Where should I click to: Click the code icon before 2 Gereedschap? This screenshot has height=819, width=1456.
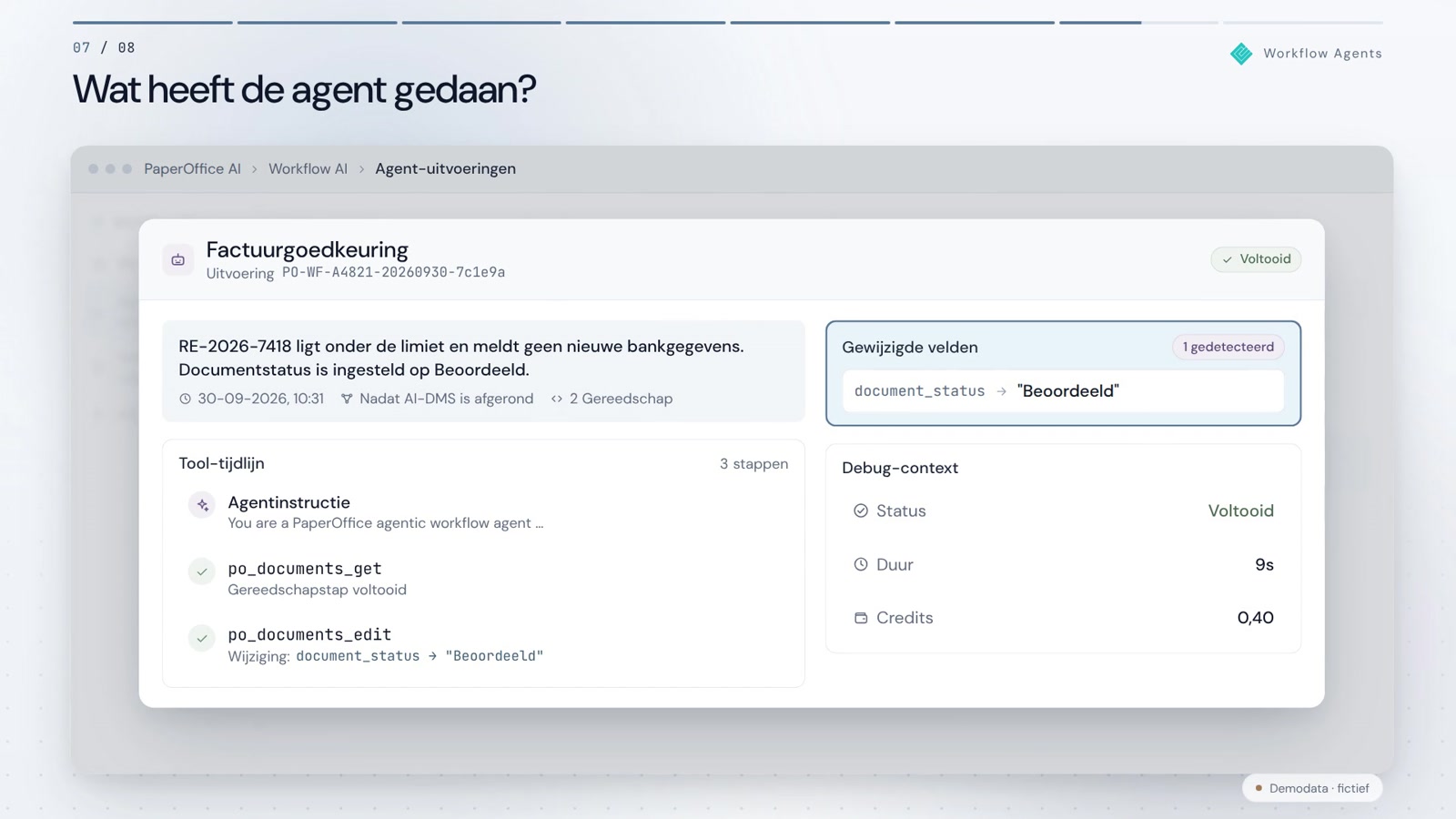point(557,399)
